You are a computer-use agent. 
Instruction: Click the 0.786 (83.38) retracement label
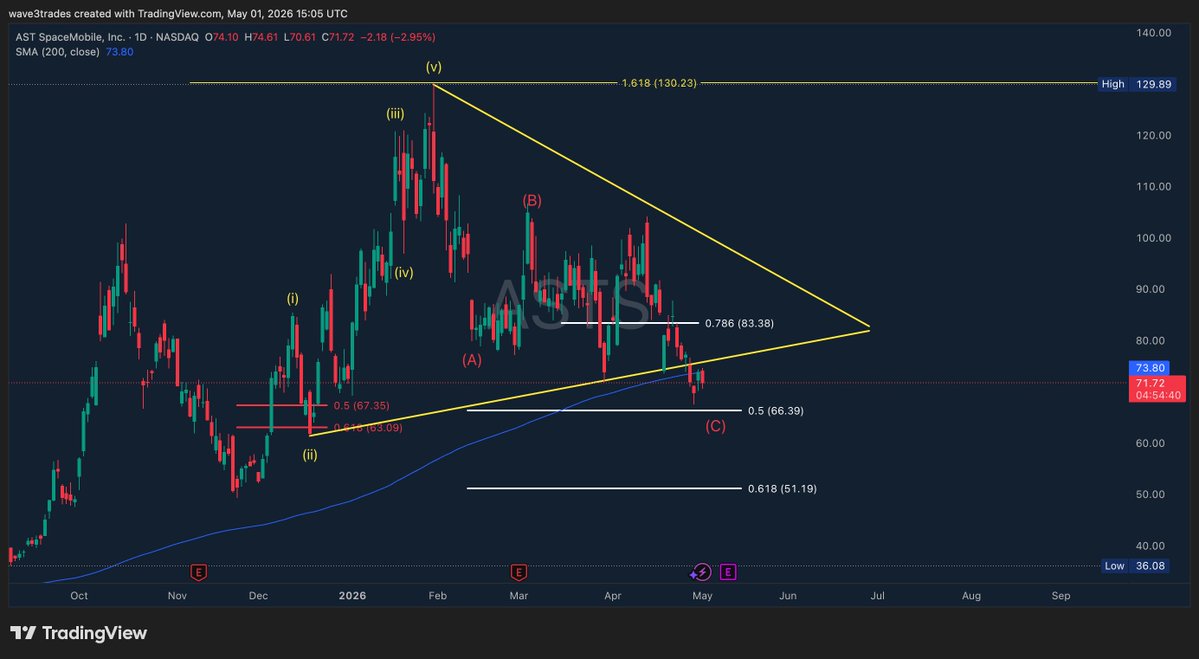click(x=739, y=323)
